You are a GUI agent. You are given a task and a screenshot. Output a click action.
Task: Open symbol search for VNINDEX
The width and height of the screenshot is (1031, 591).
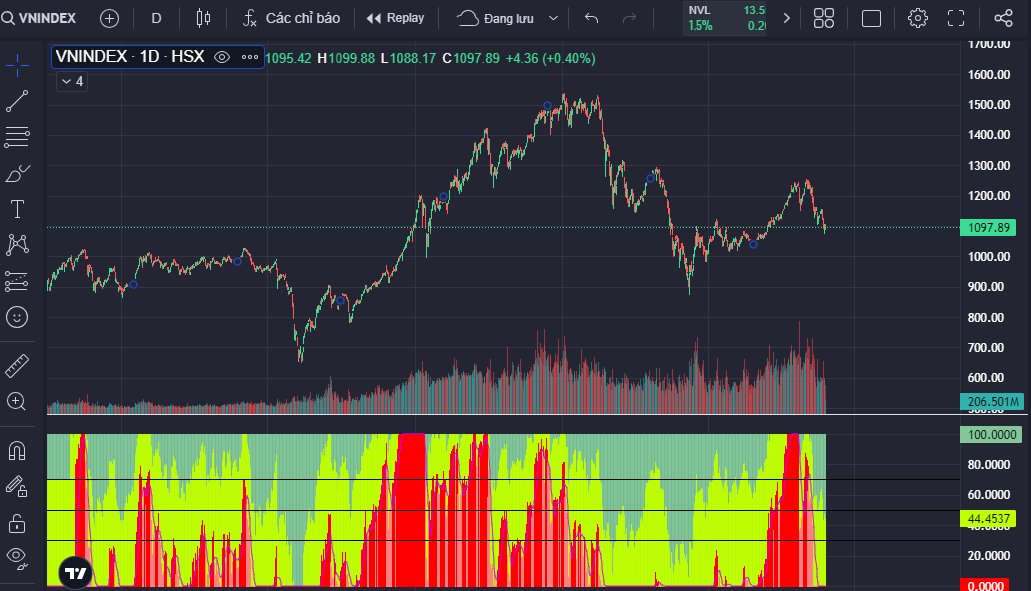39,18
